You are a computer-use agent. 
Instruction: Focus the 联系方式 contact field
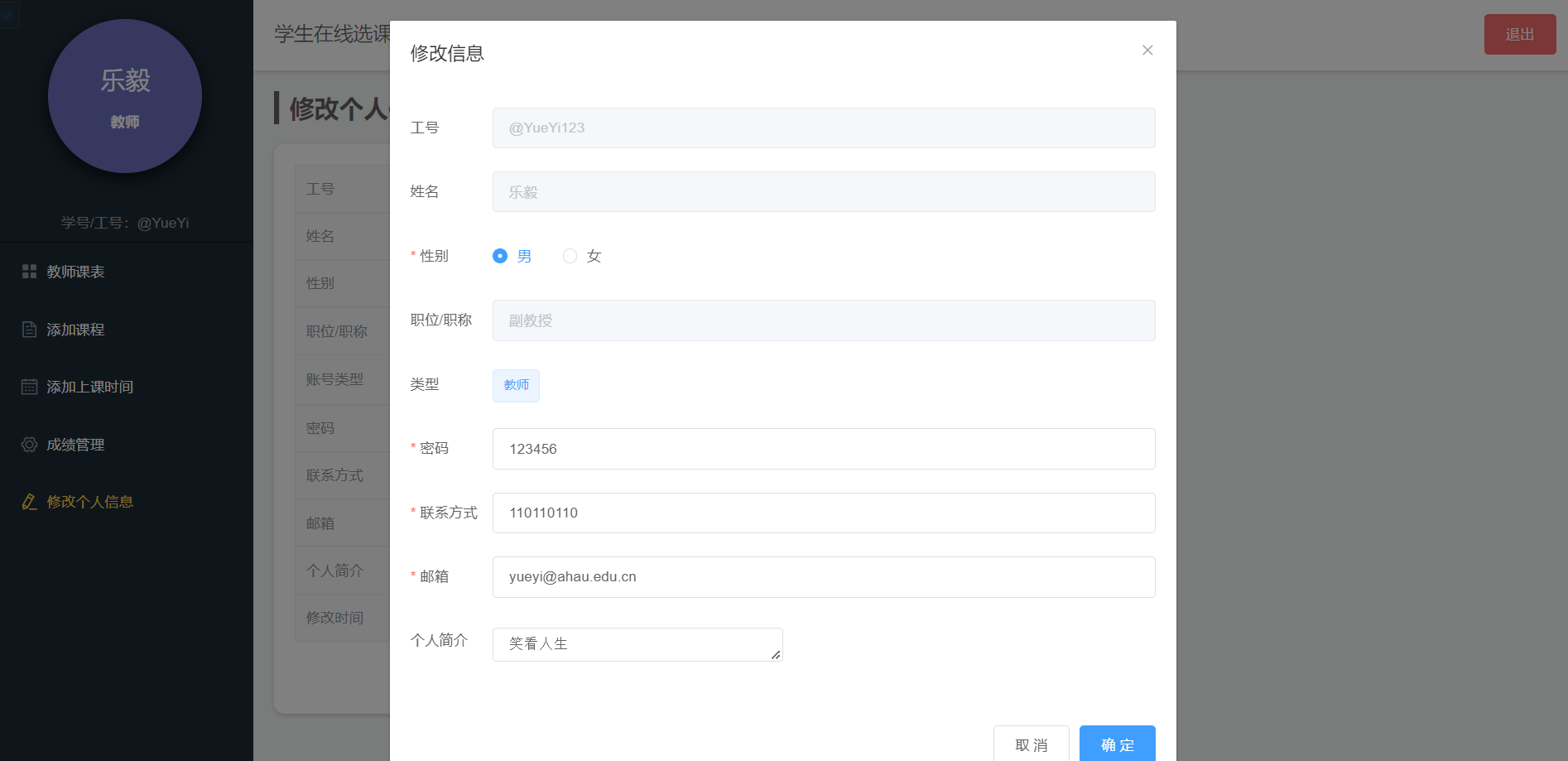pos(824,513)
